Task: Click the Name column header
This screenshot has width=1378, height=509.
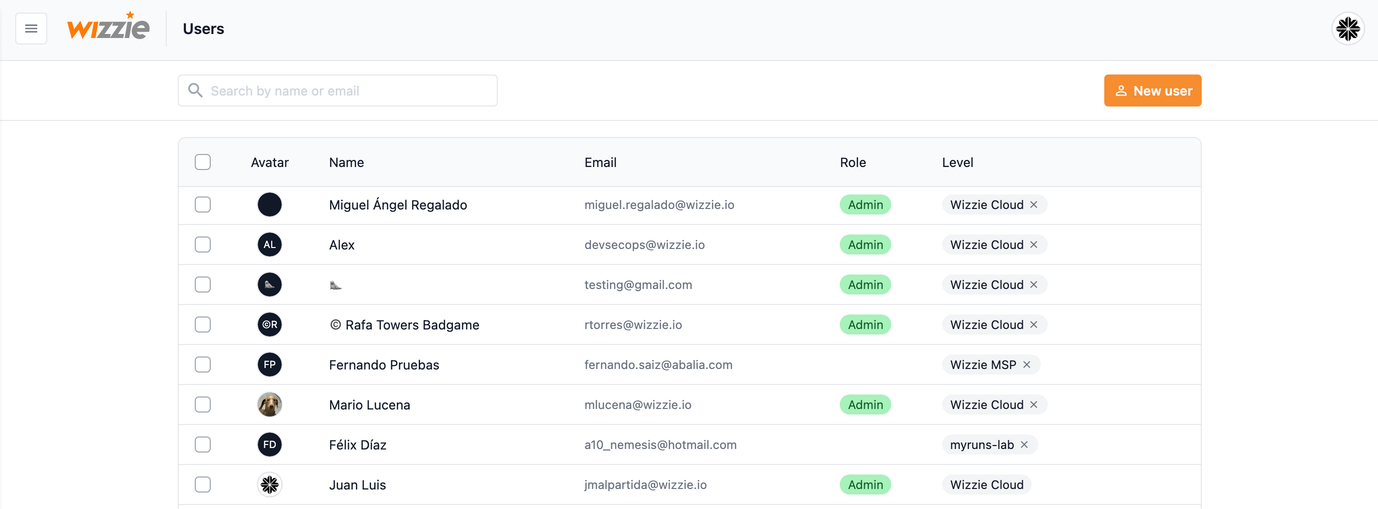Action: point(346,162)
